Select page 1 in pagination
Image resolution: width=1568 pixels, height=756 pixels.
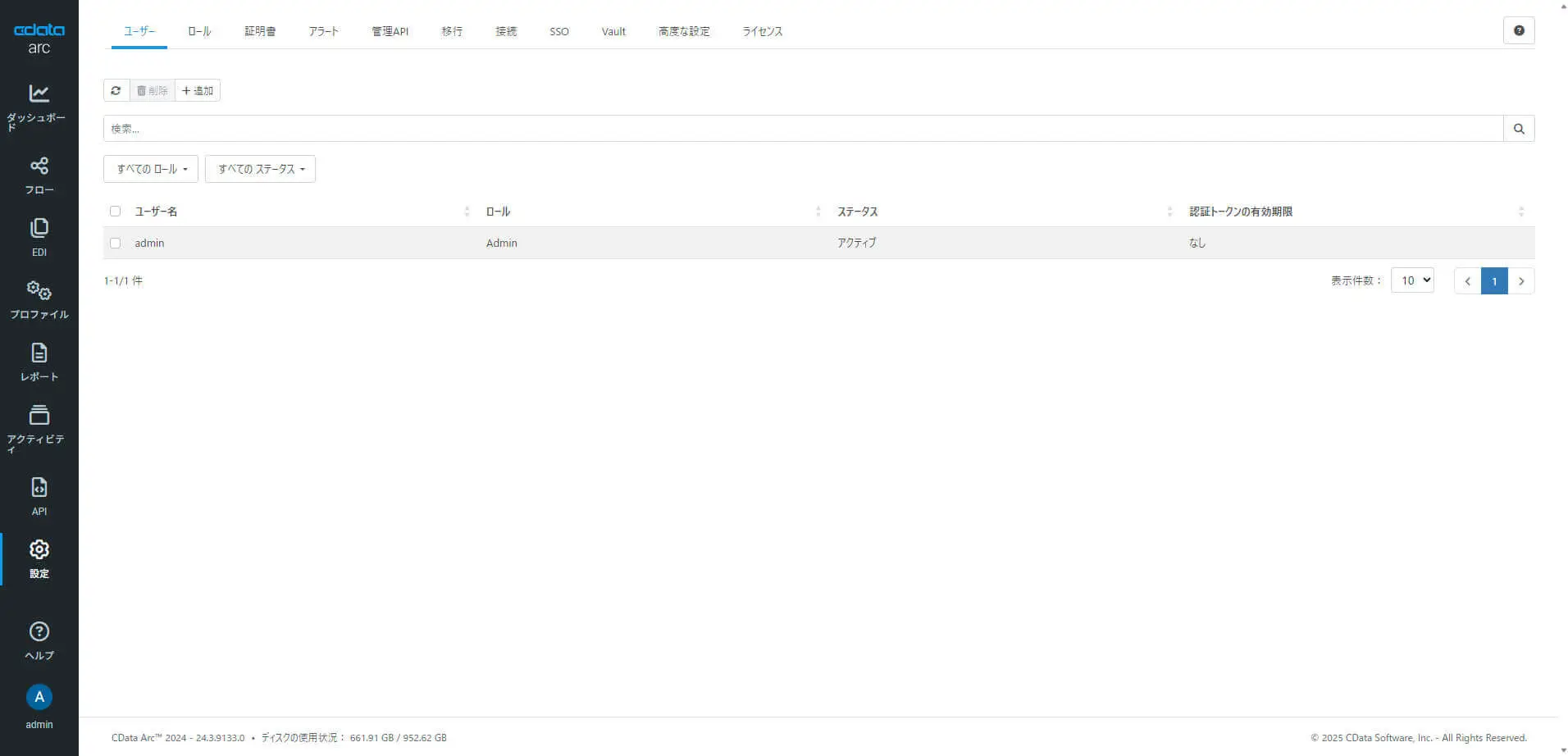coord(1494,281)
